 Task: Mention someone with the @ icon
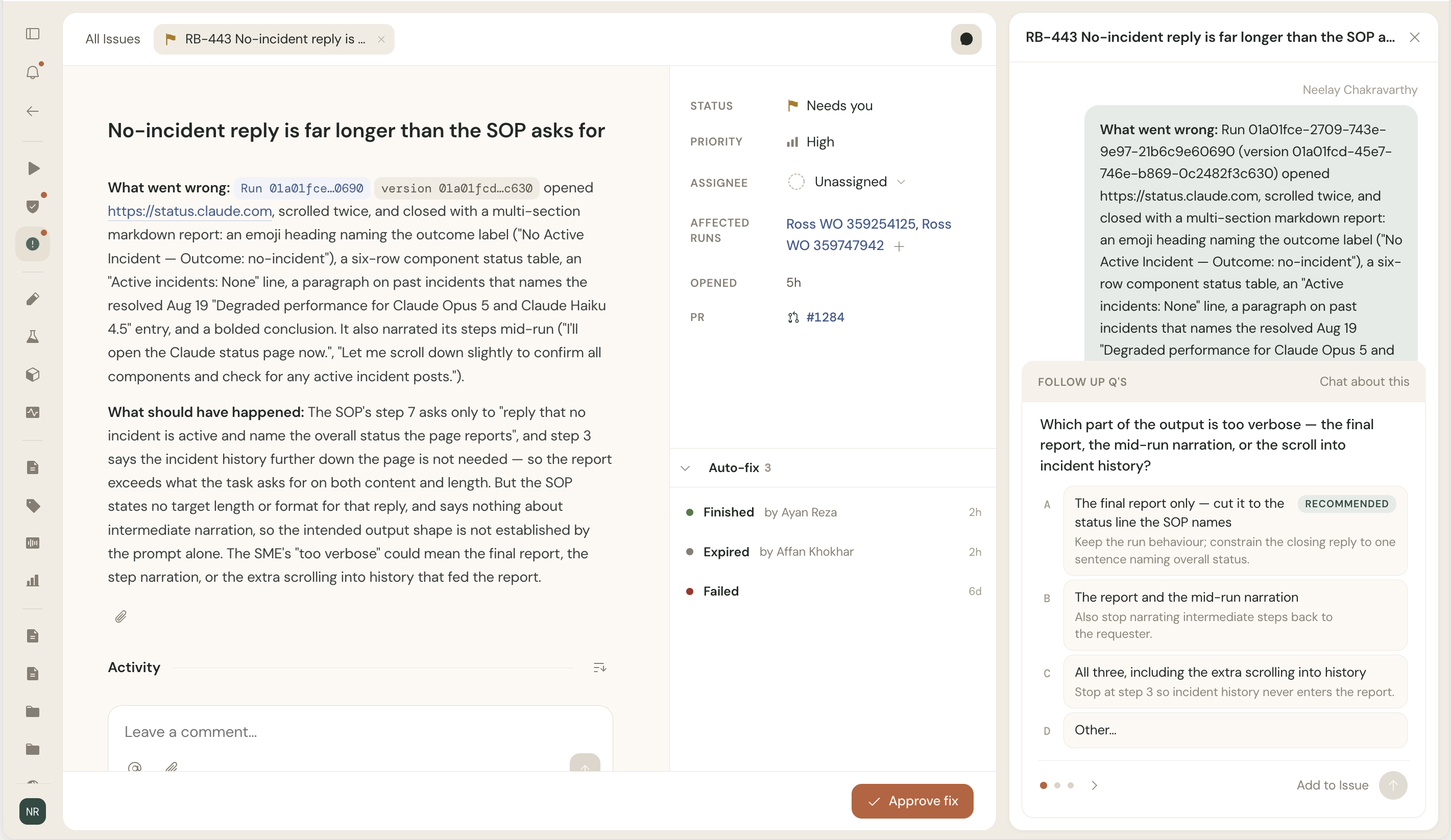click(x=134, y=767)
